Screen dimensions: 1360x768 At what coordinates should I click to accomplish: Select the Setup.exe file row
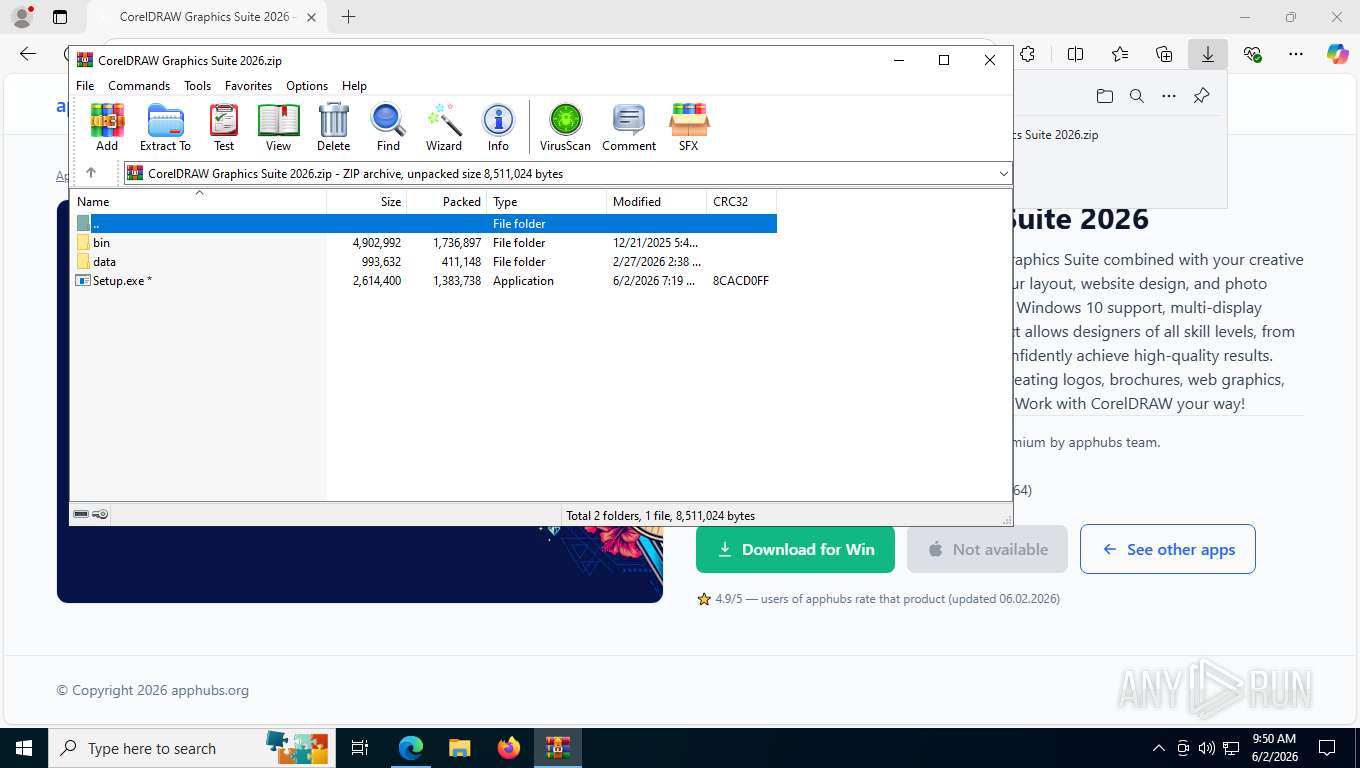[x=424, y=281]
